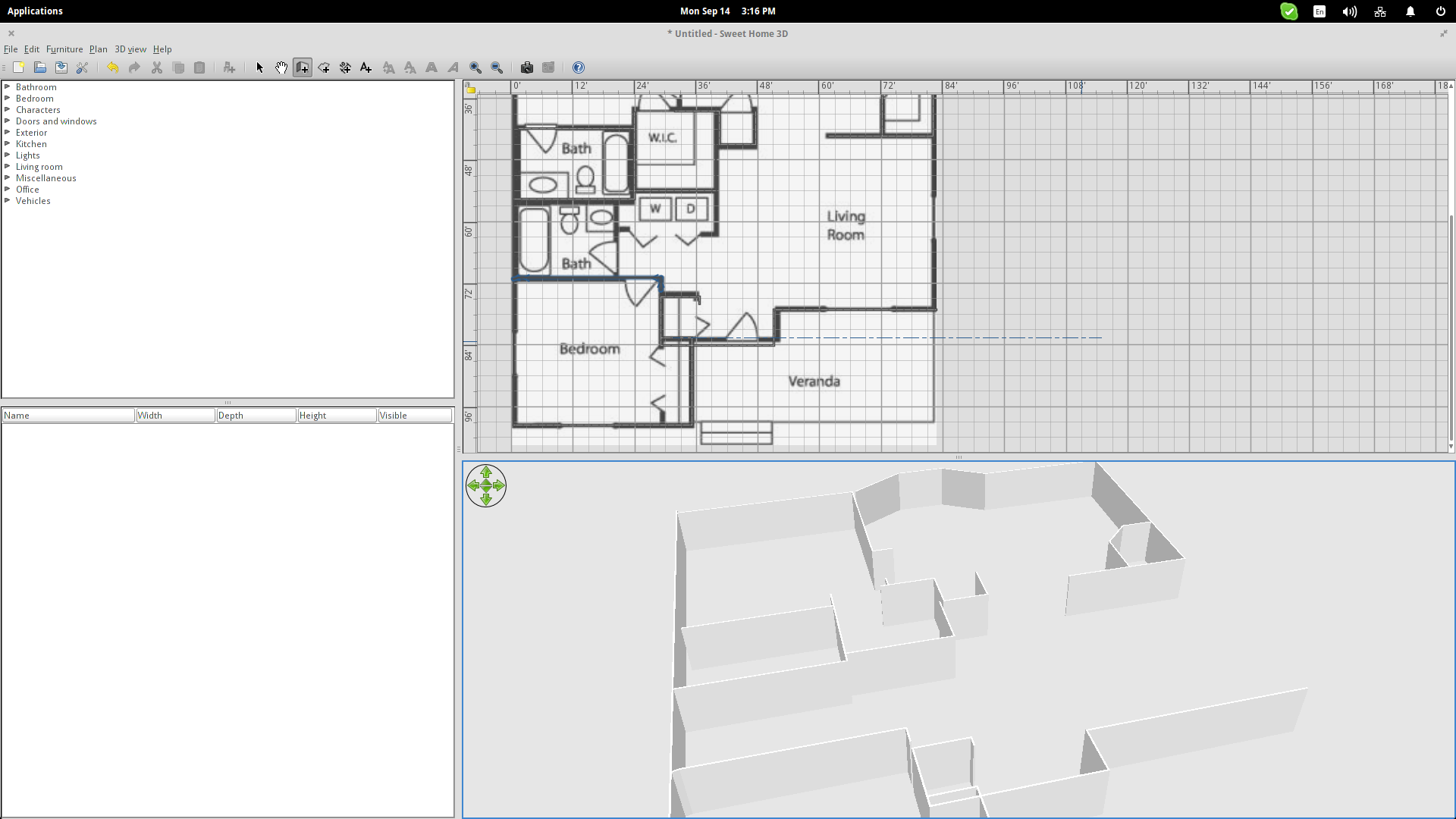
Task: Undo the last action
Action: pyautogui.click(x=112, y=67)
